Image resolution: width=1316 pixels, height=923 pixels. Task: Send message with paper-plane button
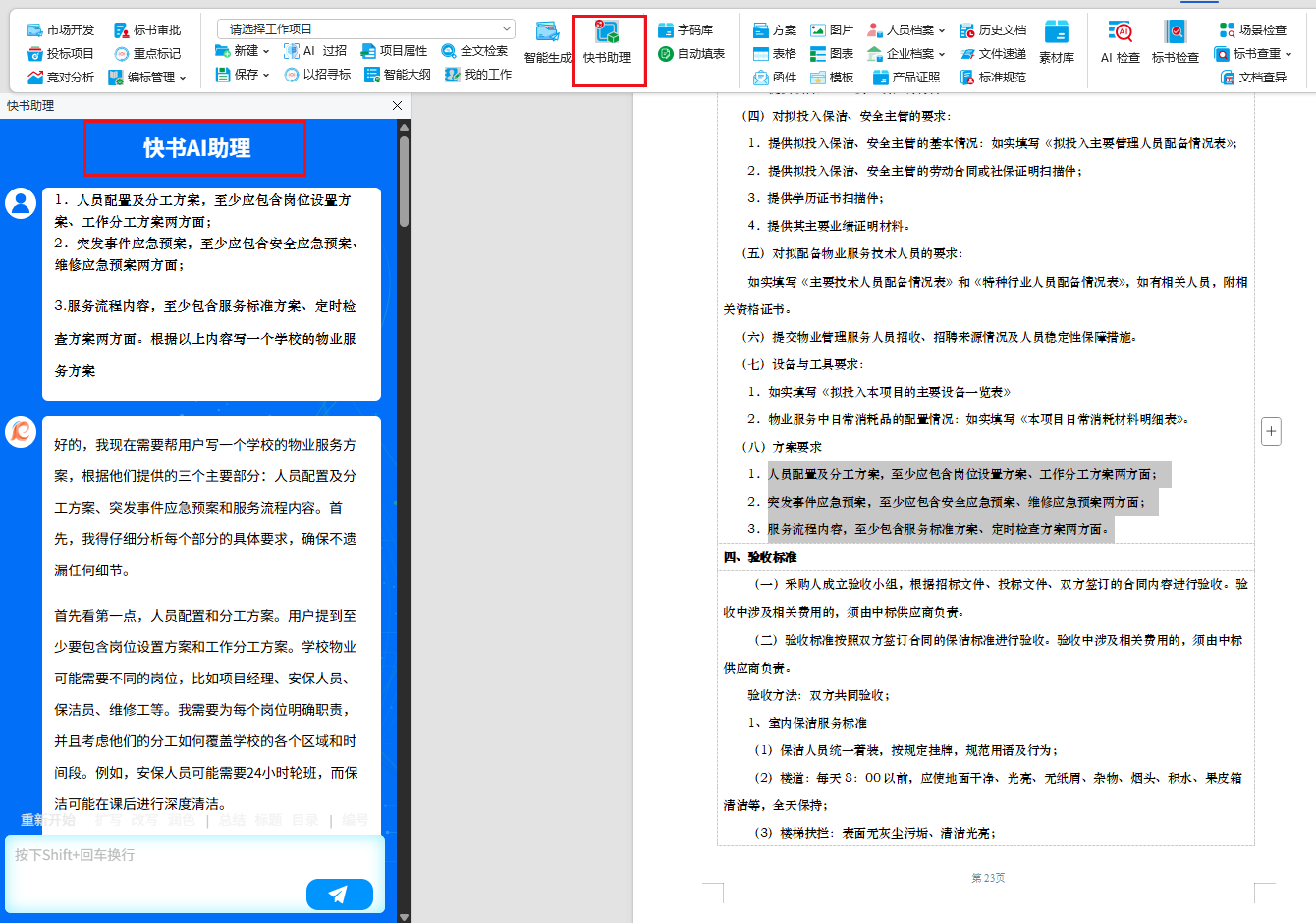tap(340, 894)
